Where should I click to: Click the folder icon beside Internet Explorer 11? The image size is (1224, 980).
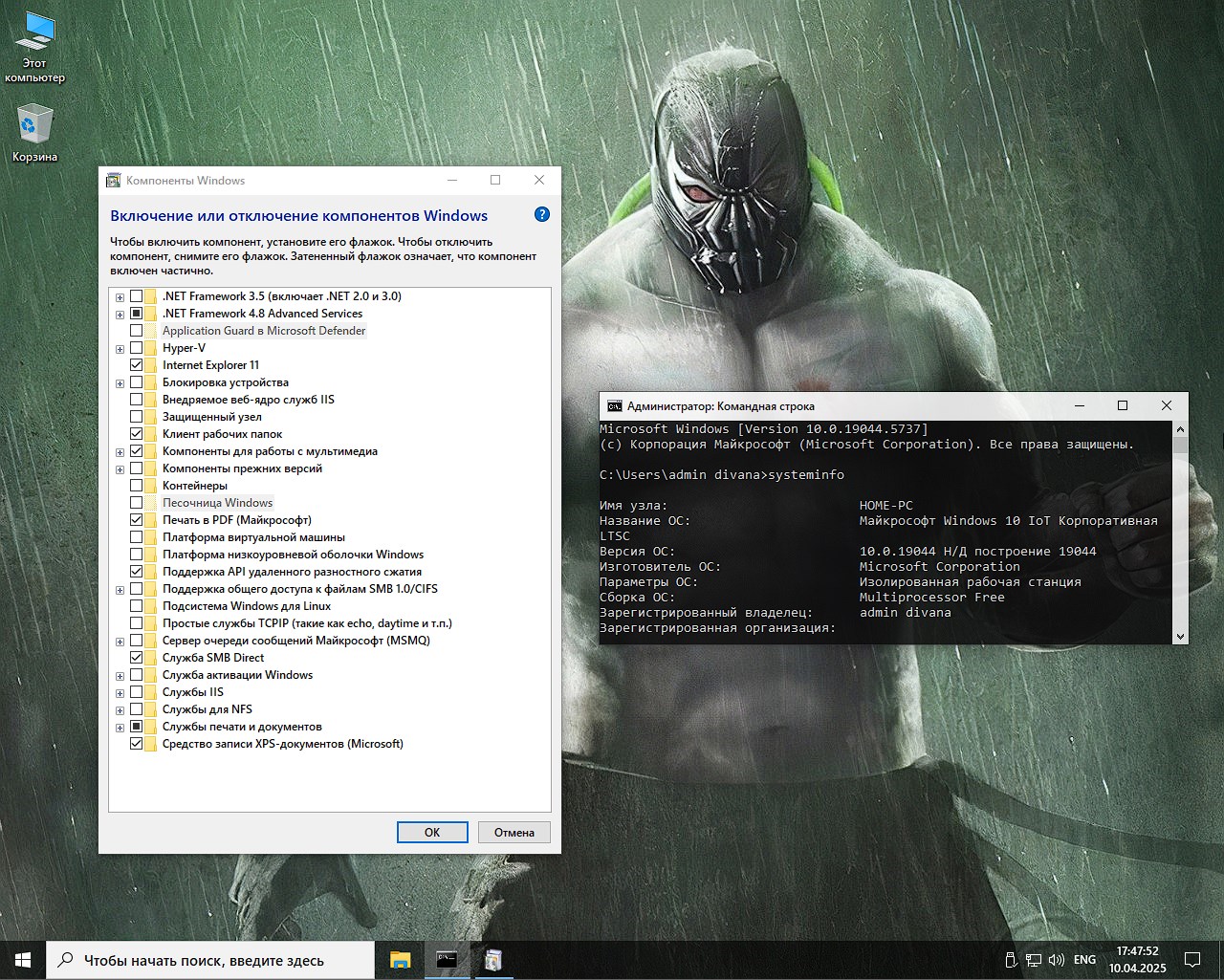(x=151, y=365)
